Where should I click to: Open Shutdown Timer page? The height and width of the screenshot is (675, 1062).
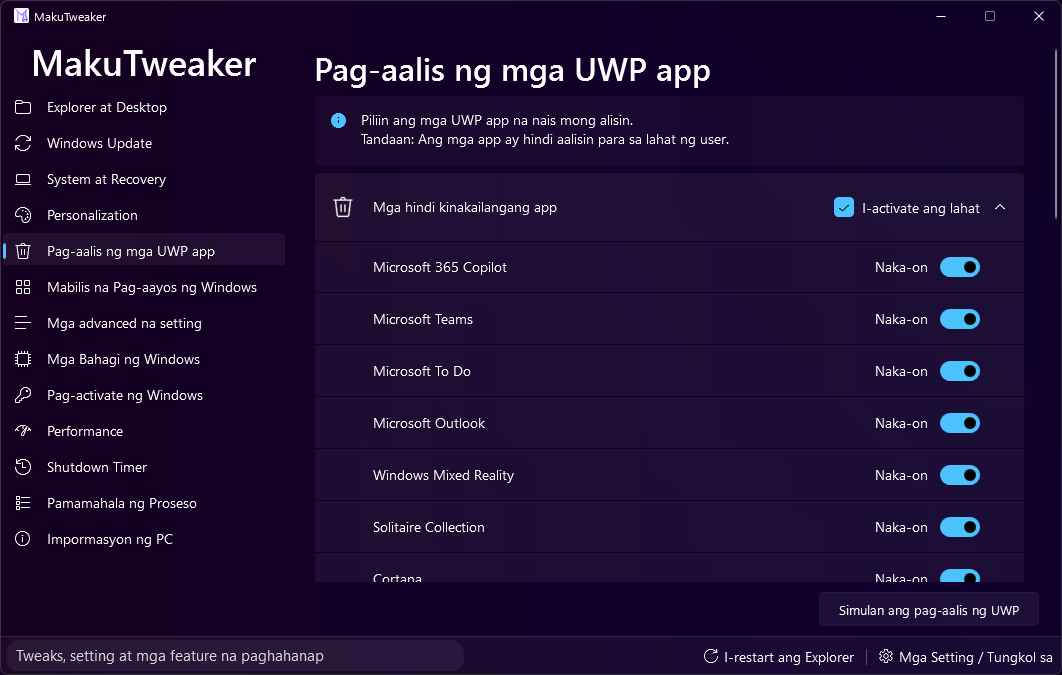click(144, 466)
